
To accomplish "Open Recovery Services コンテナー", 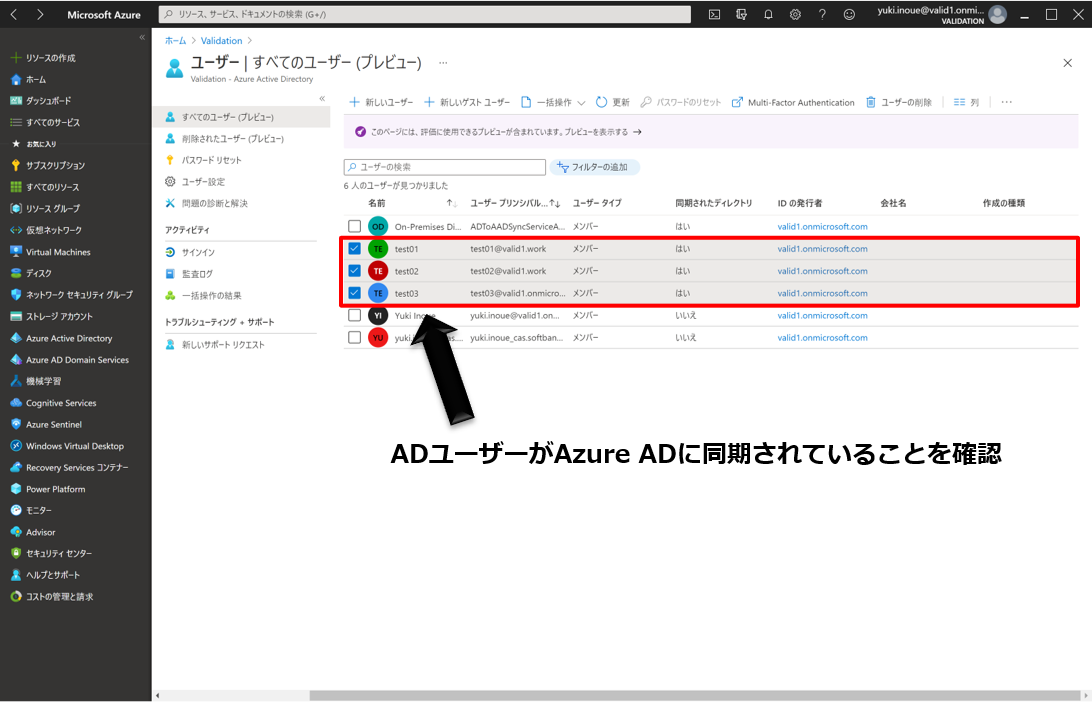I will (x=70, y=467).
